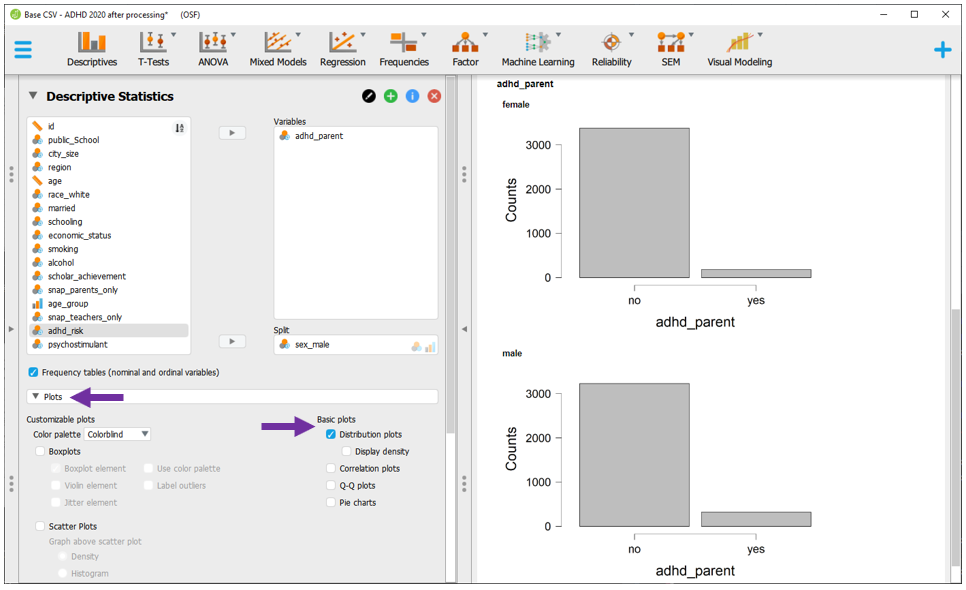Viewport: 966px width, 590px height.
Task: Open the Color palette dropdown
Action: [118, 435]
